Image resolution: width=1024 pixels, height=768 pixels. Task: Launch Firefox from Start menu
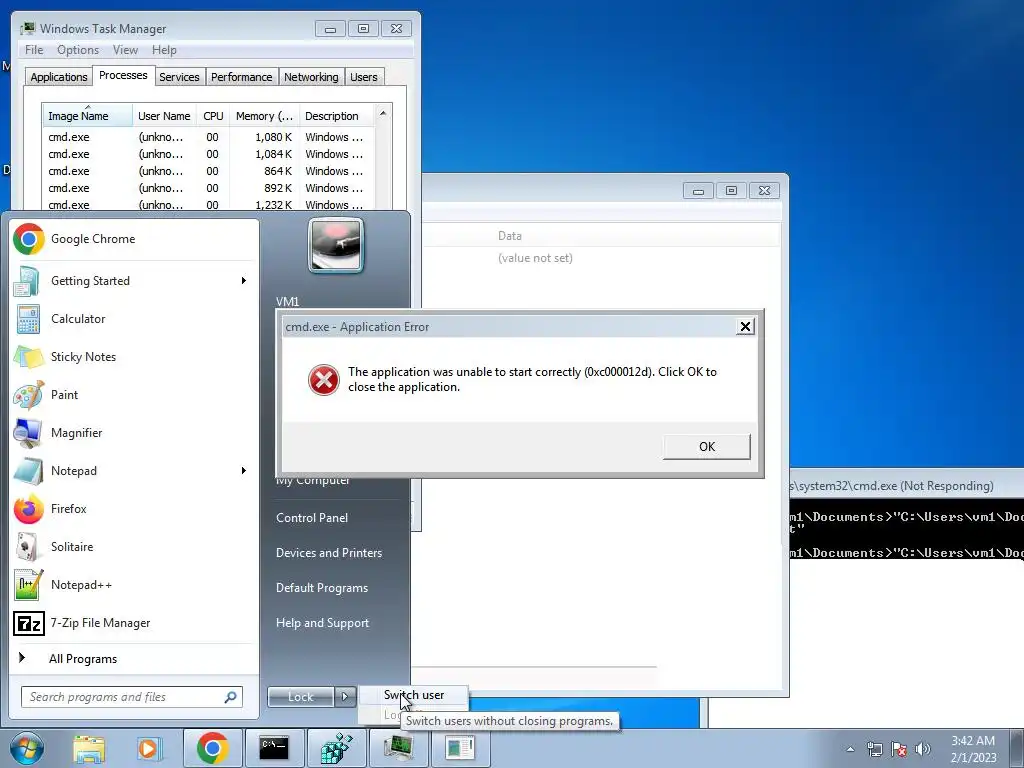tap(134, 509)
